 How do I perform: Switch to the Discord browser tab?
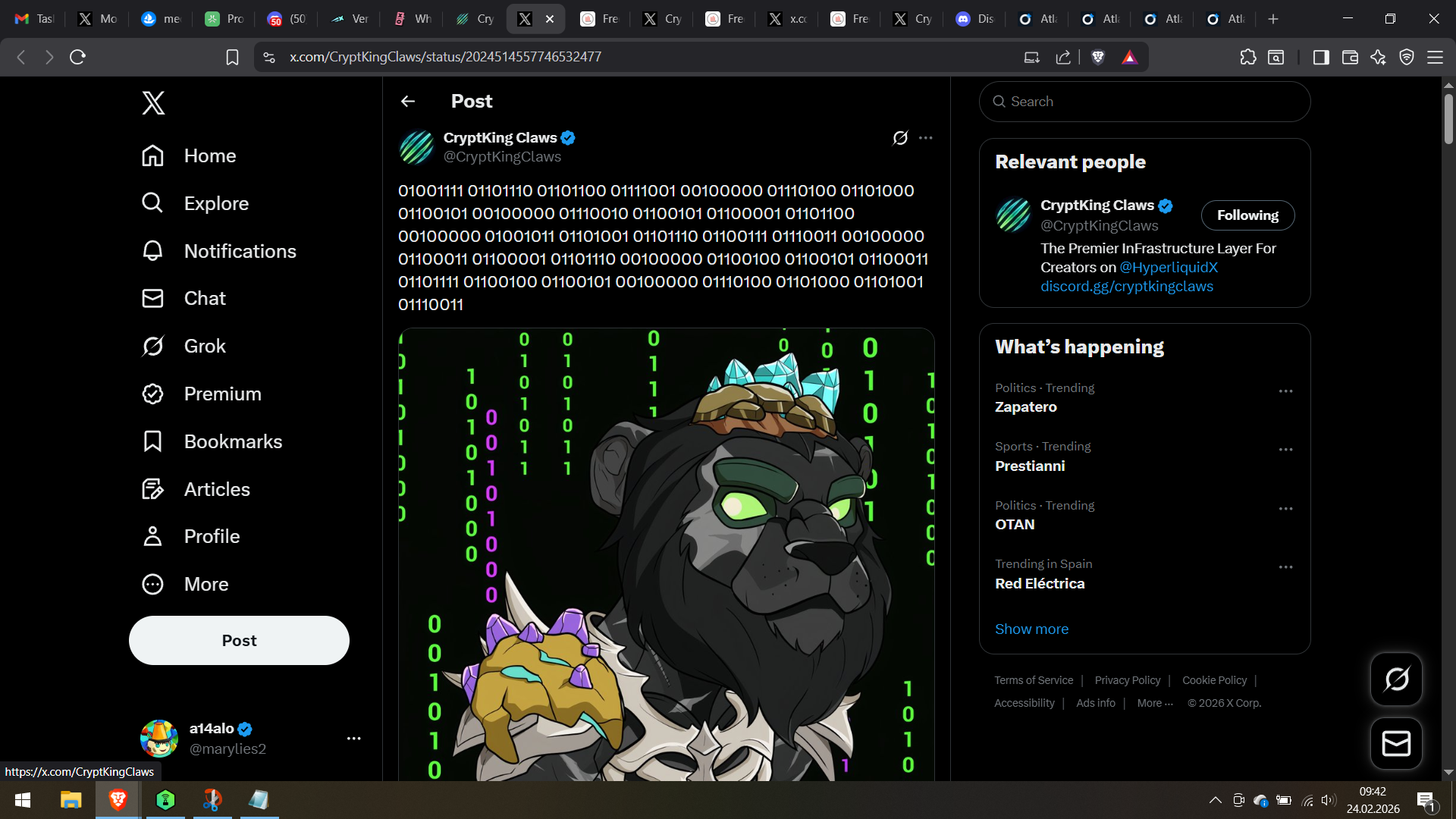point(974,19)
